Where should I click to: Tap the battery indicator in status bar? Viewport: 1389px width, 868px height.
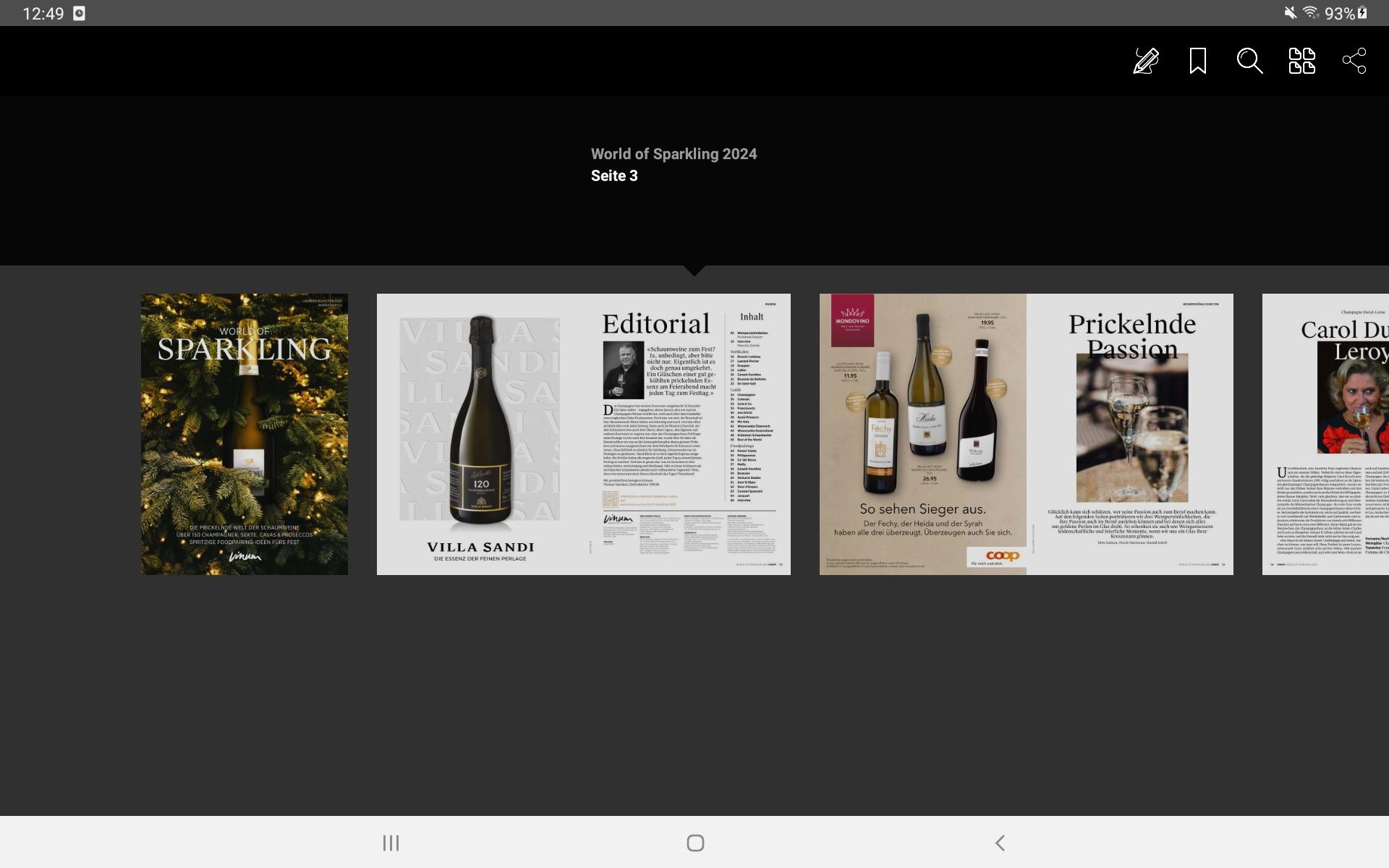click(1346, 13)
